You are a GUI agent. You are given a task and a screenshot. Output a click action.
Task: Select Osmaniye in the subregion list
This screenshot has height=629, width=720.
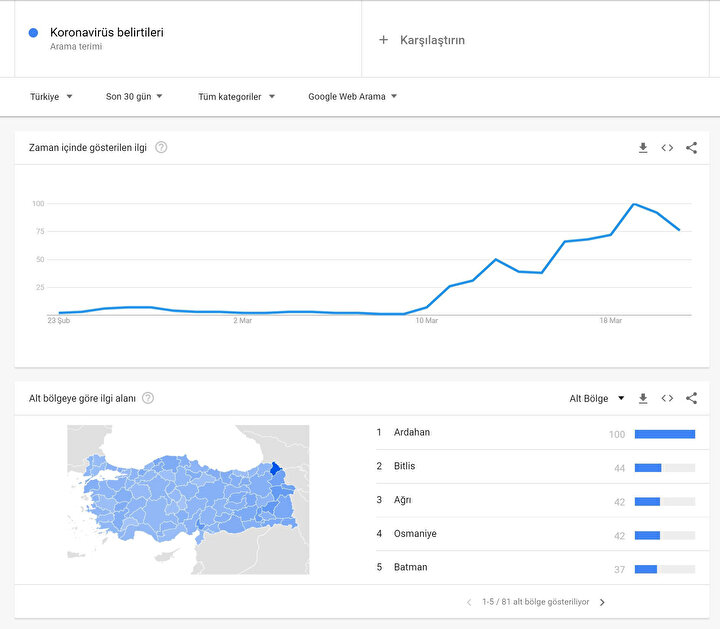(x=415, y=533)
